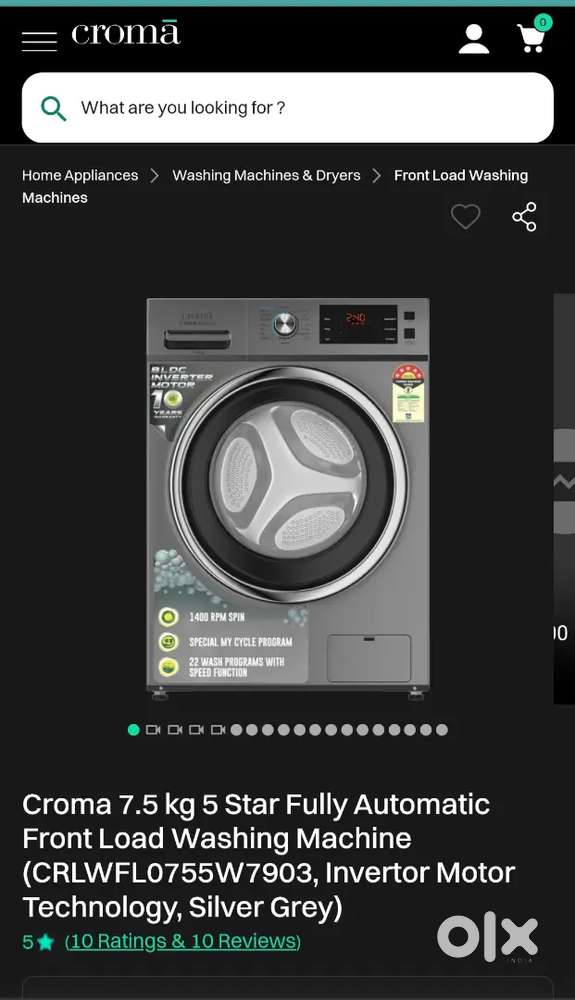The image size is (575, 1000).
Task: Open the user account profile icon
Action: tap(474, 39)
